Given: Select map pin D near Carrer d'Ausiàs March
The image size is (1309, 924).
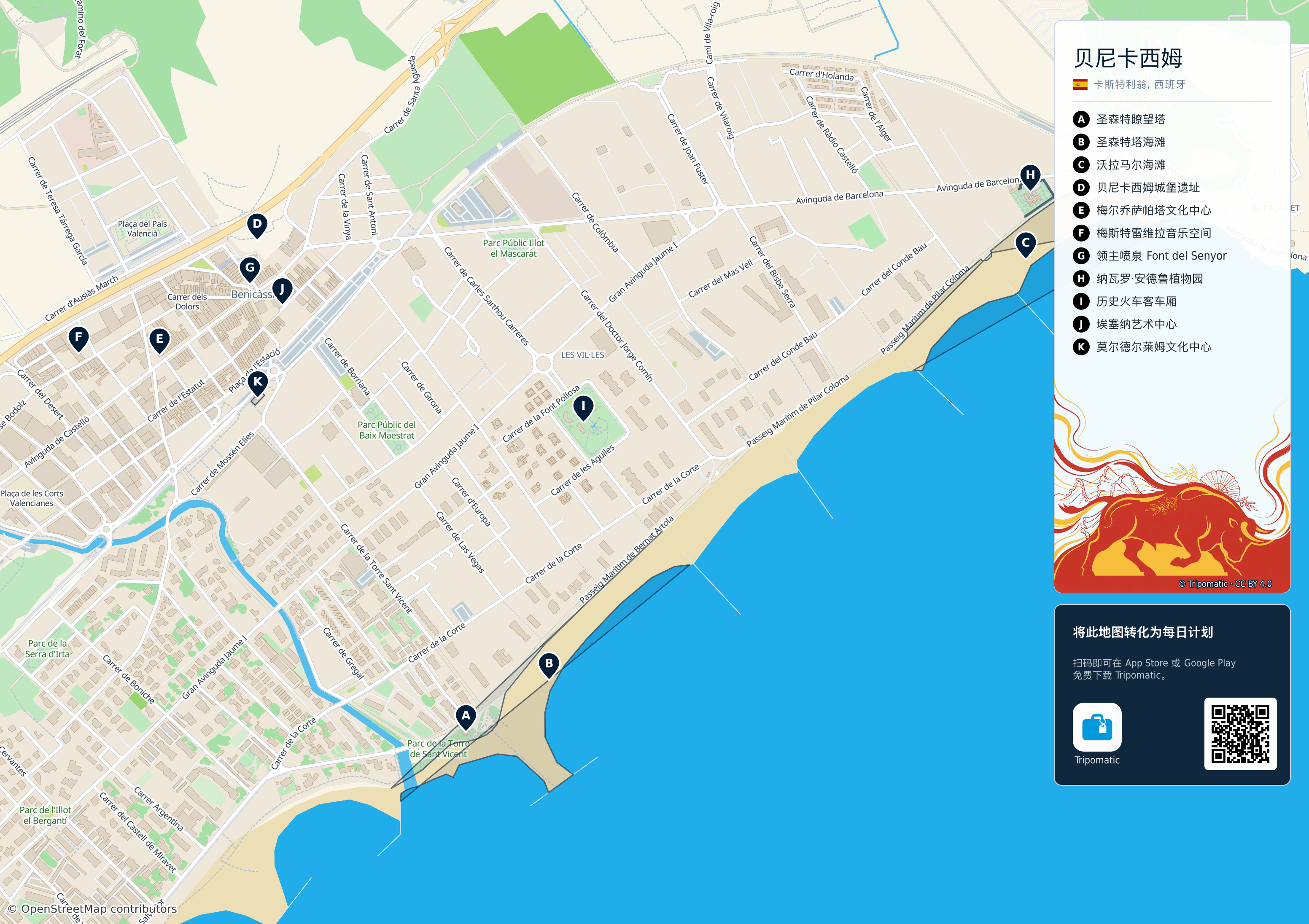Looking at the screenshot, I should (x=257, y=226).
